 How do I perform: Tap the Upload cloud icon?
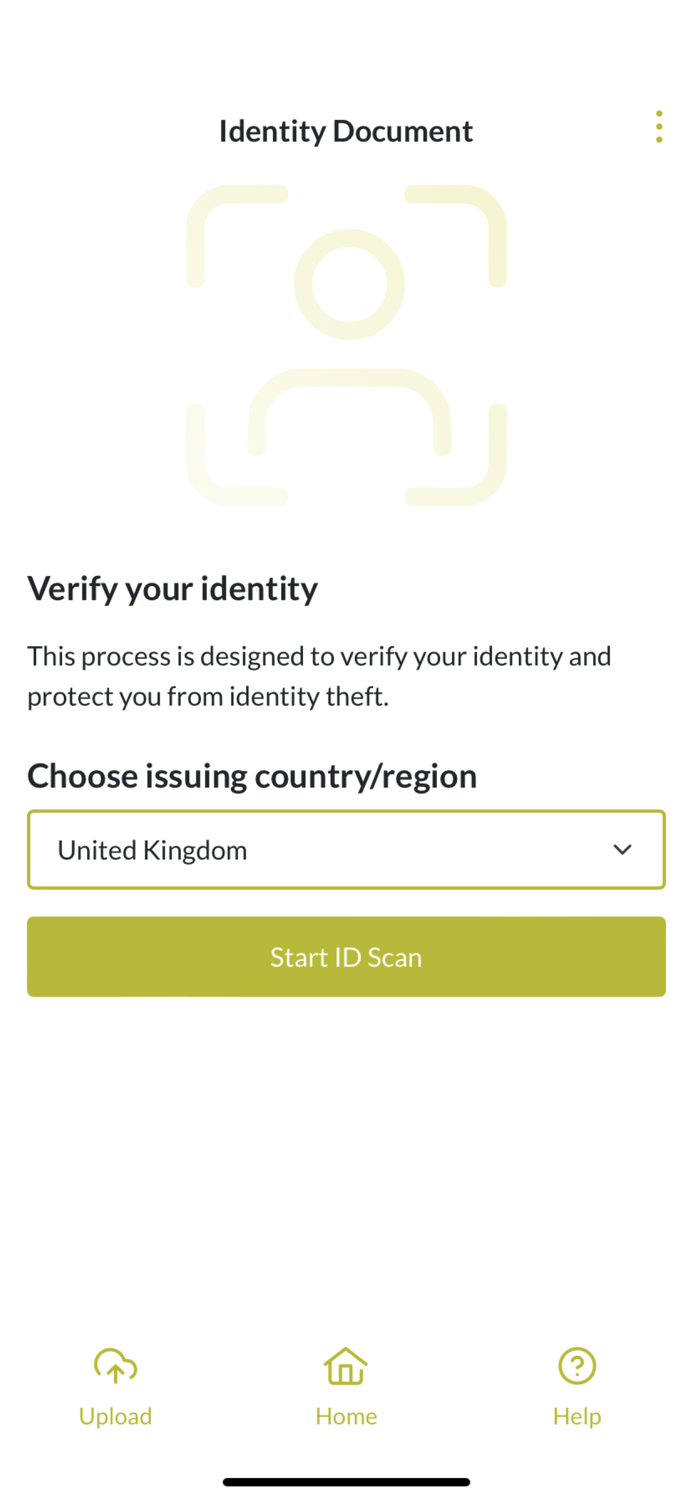(x=115, y=1366)
